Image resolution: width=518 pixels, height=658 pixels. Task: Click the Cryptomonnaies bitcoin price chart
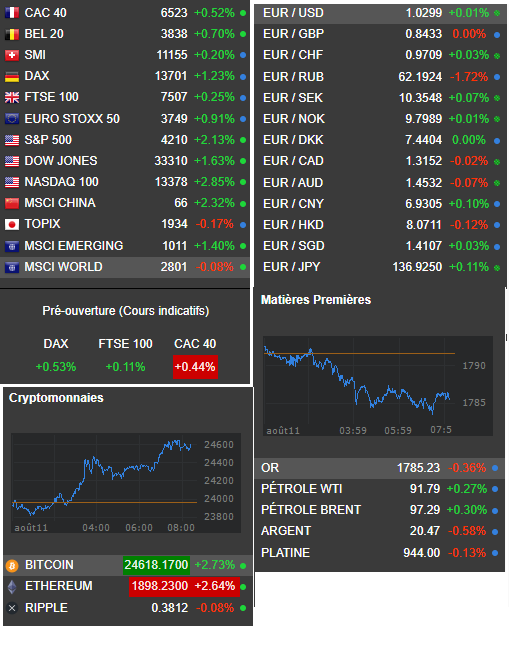coord(126,483)
